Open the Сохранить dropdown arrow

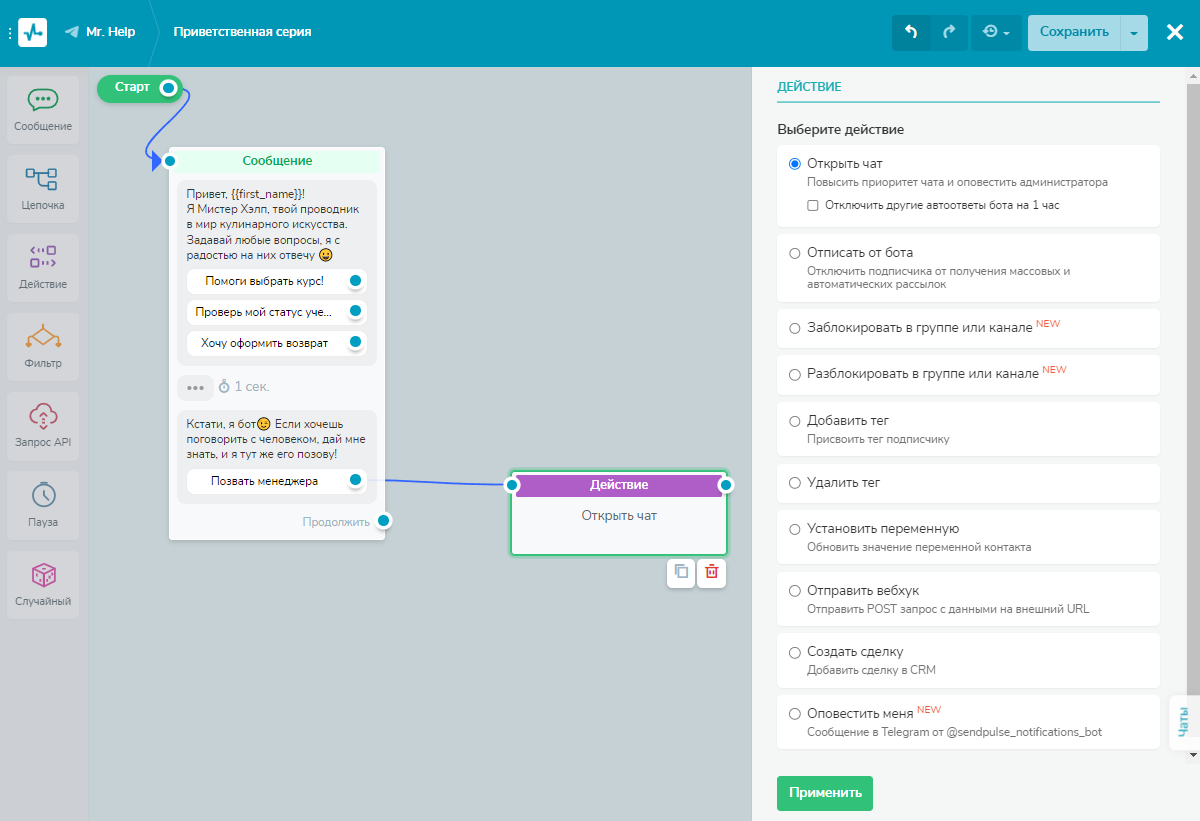point(1134,32)
